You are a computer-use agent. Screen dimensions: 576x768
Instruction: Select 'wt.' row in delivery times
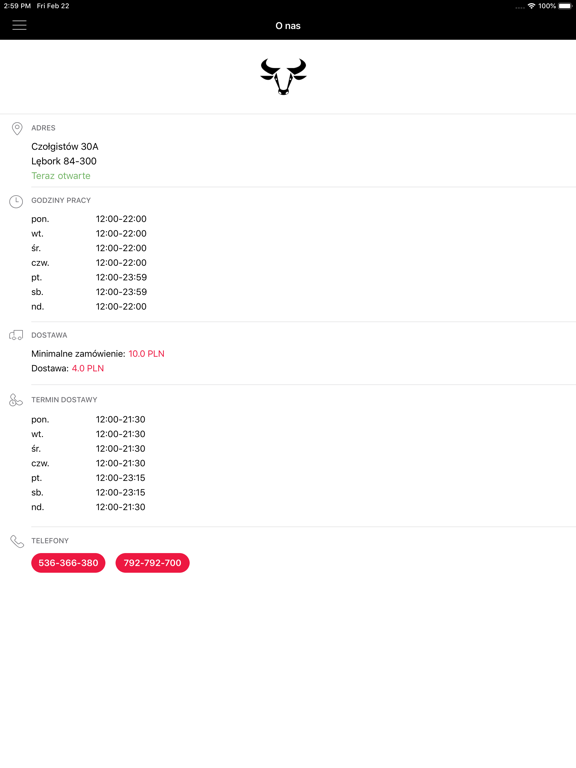click(88, 434)
